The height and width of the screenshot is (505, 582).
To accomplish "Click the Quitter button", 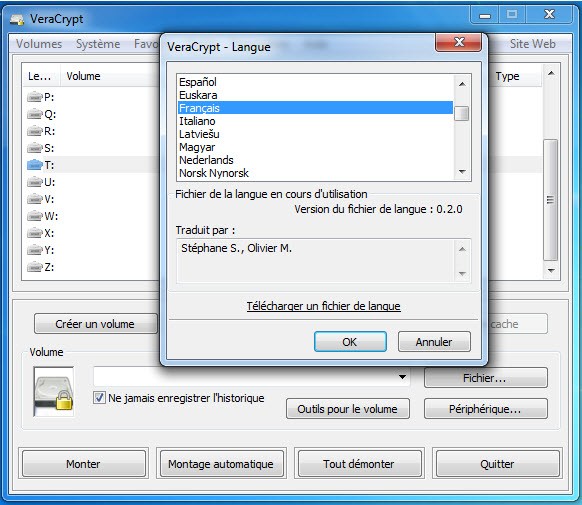I will point(497,464).
